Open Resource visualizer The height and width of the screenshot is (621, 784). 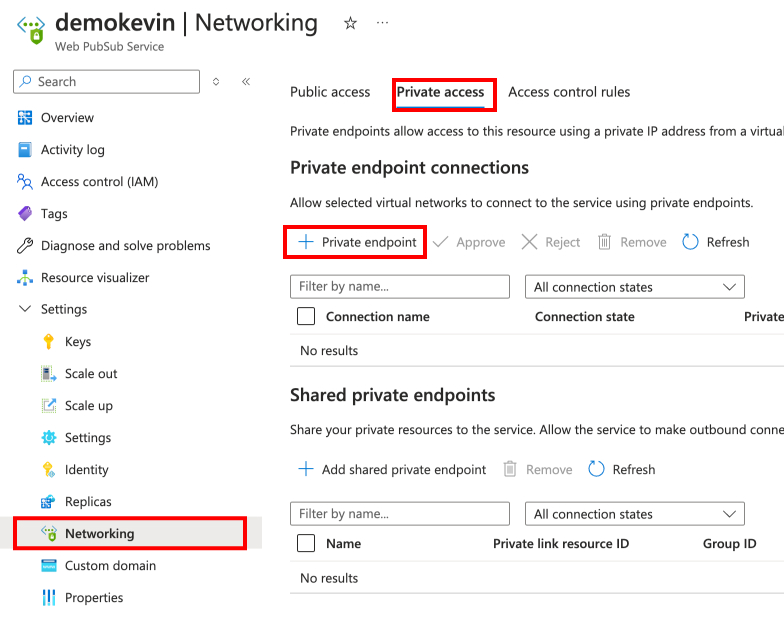coord(95,278)
